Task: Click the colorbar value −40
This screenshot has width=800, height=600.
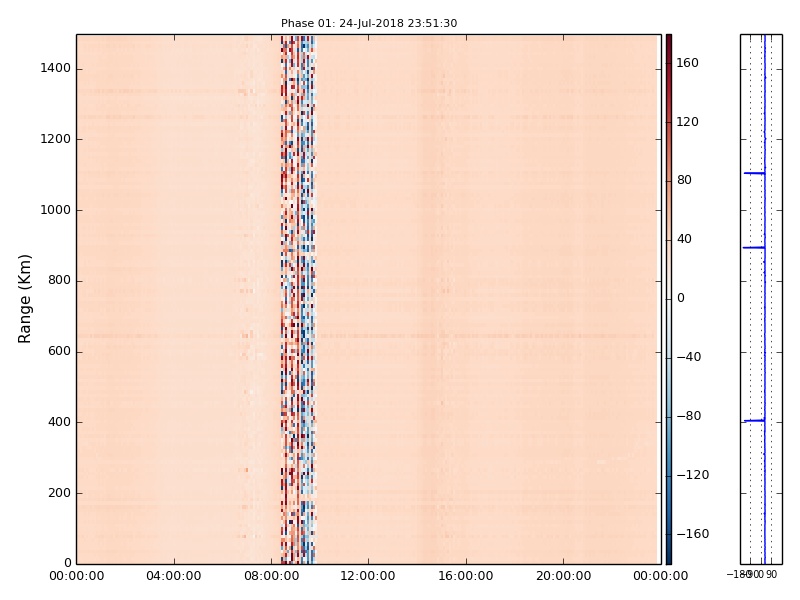Action: pos(689,357)
